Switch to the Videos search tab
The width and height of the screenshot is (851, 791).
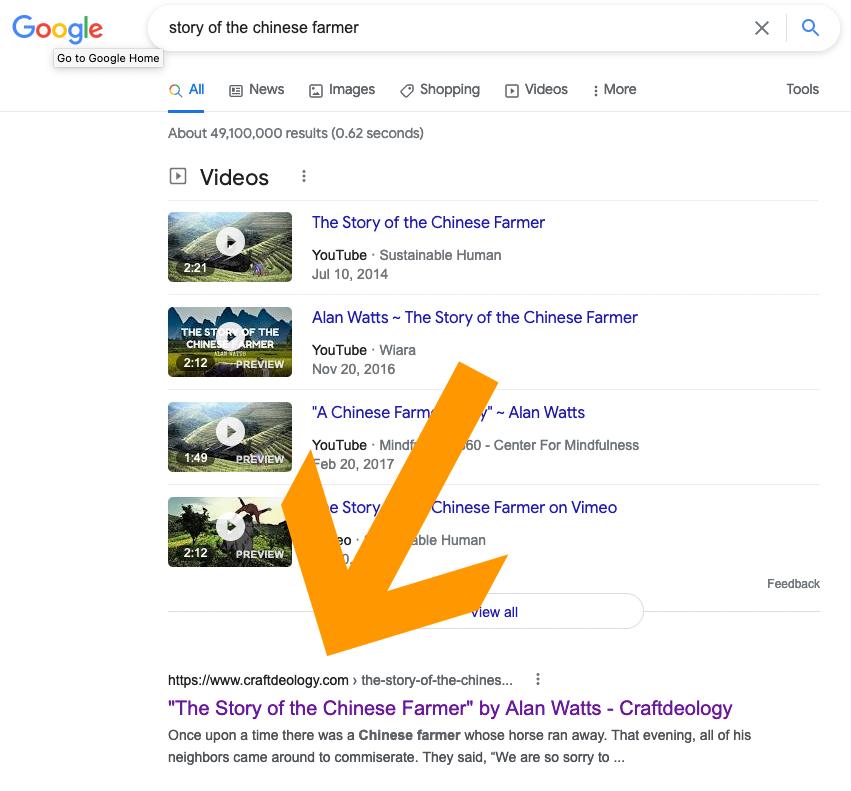pyautogui.click(x=536, y=89)
